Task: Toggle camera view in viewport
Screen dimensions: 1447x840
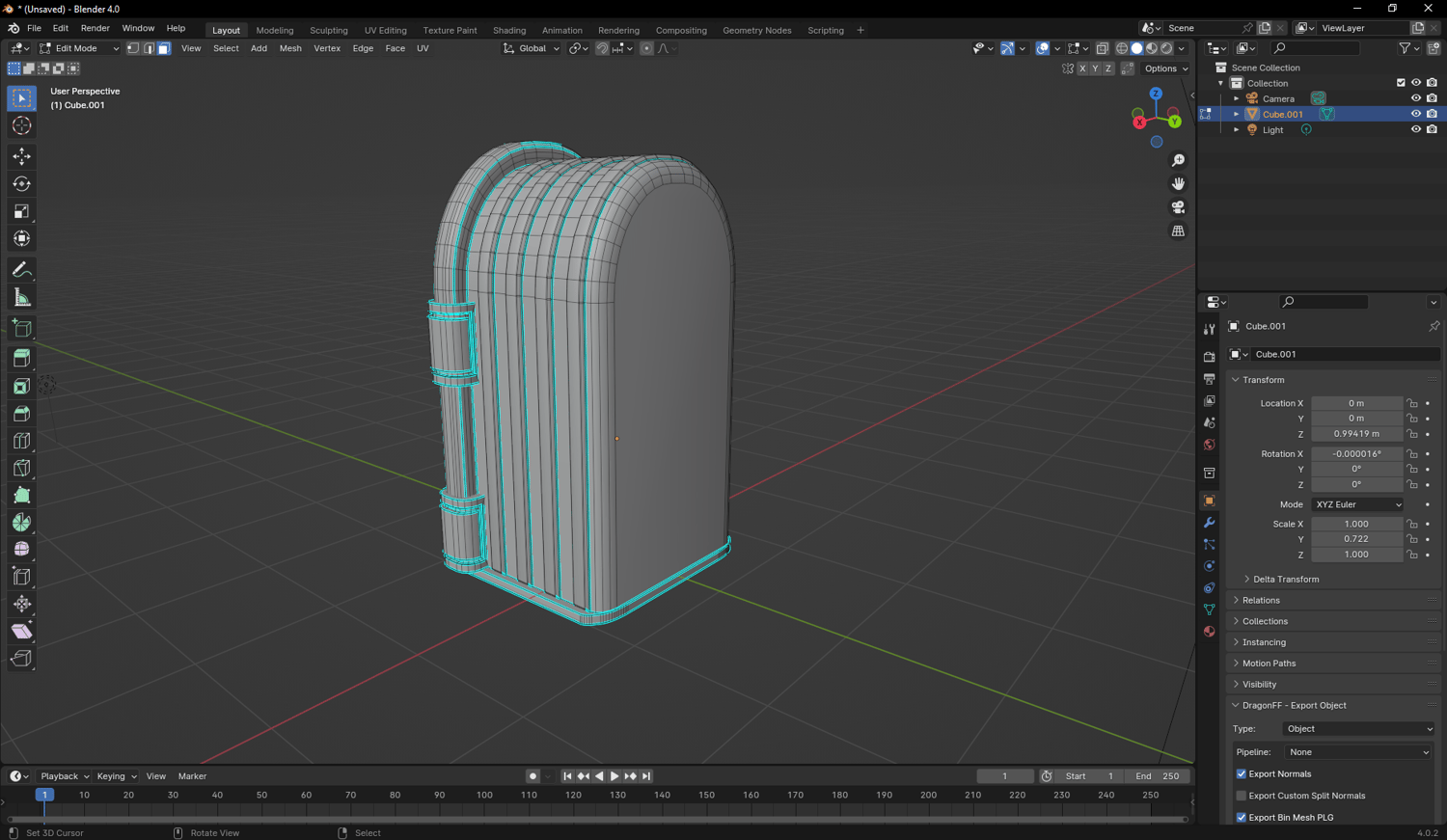Action: click(x=1178, y=207)
